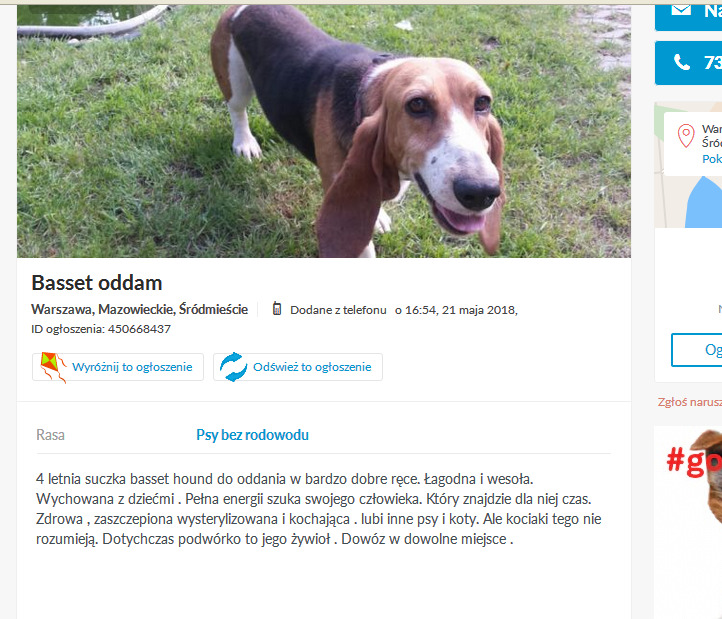Click the Pok... show map link
Viewport: 722px width, 619px height.
[711, 159]
